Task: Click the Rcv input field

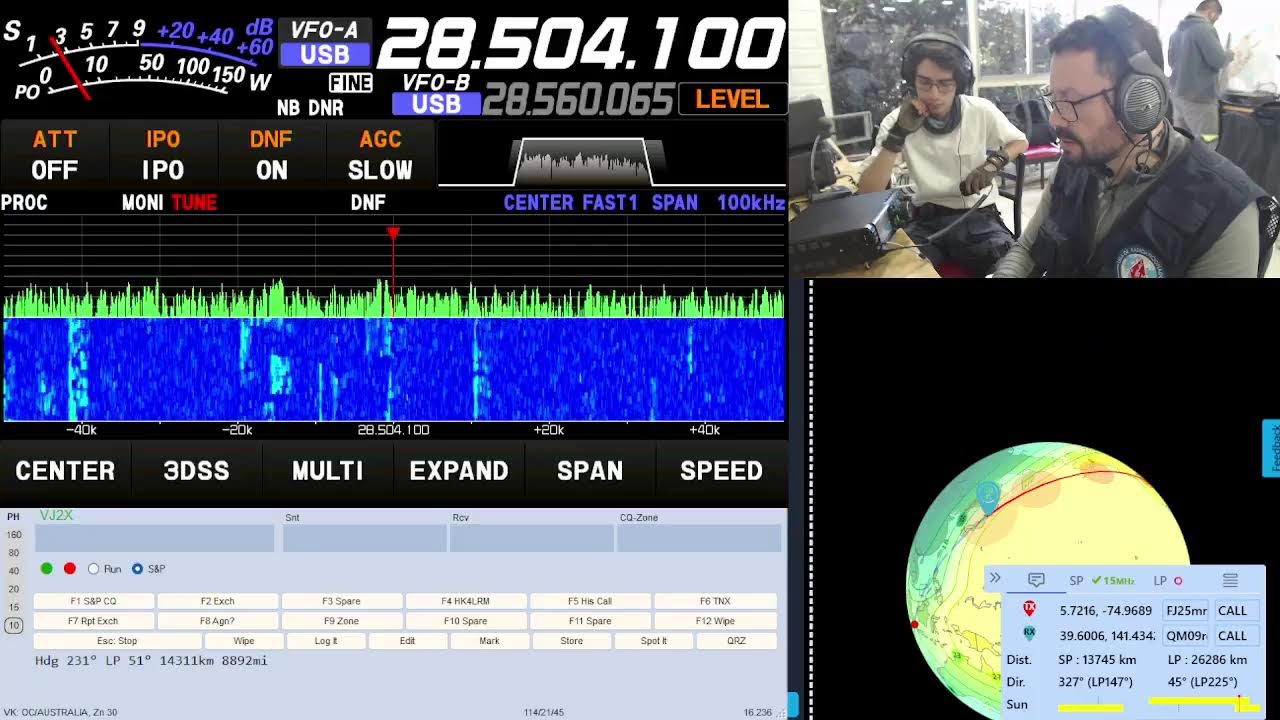Action: click(531, 538)
